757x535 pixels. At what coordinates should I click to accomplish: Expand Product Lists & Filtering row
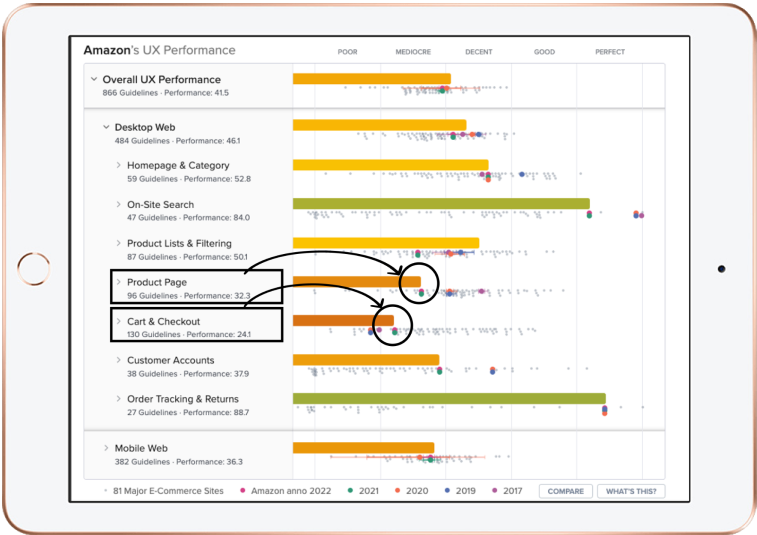(118, 243)
